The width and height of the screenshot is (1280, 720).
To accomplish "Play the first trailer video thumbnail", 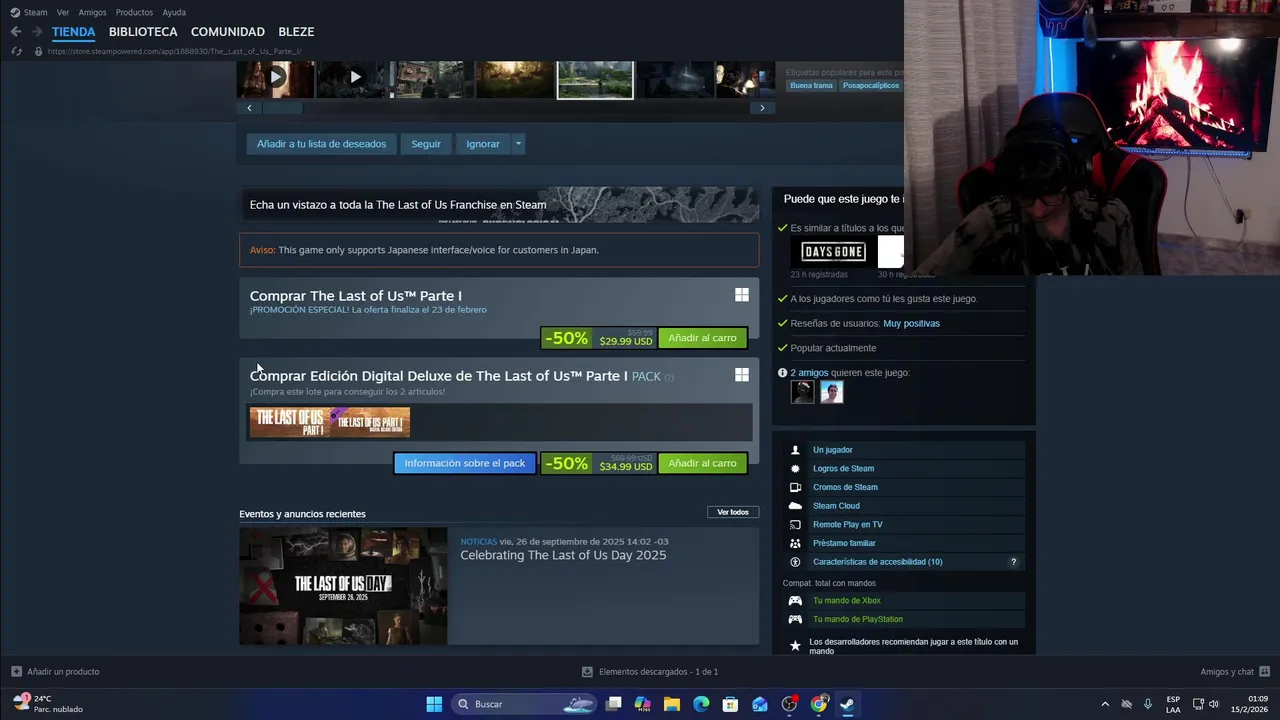I will pos(276,79).
